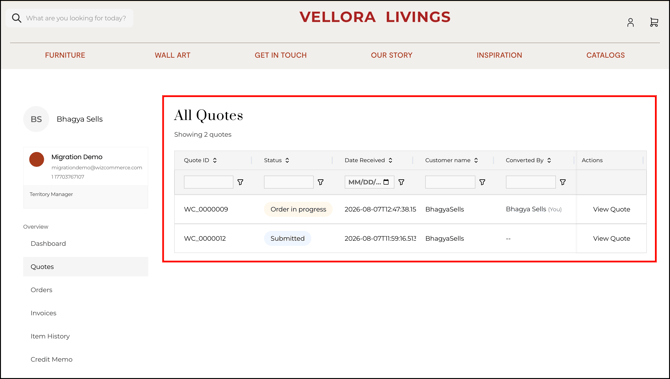Open the WALL ART menu
This screenshot has height=379, width=670.
pos(173,55)
